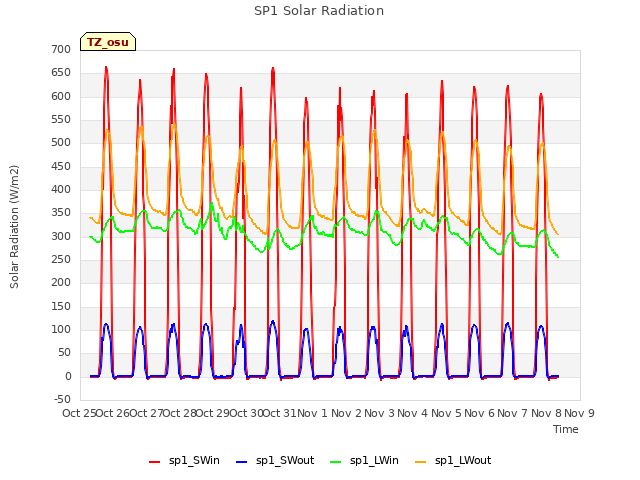
Task: Click the Oct 31 x-axis tick label
Action: pos(279,413)
